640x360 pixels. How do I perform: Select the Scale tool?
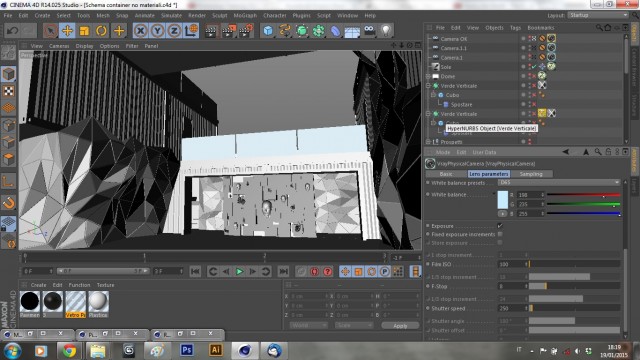(x=84, y=31)
